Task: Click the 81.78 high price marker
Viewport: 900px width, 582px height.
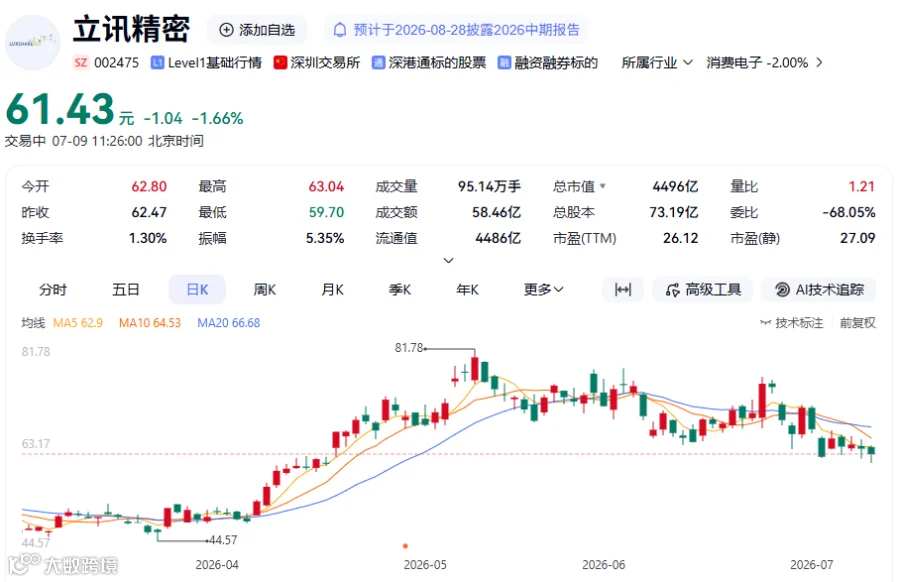Action: pyautogui.click(x=409, y=348)
